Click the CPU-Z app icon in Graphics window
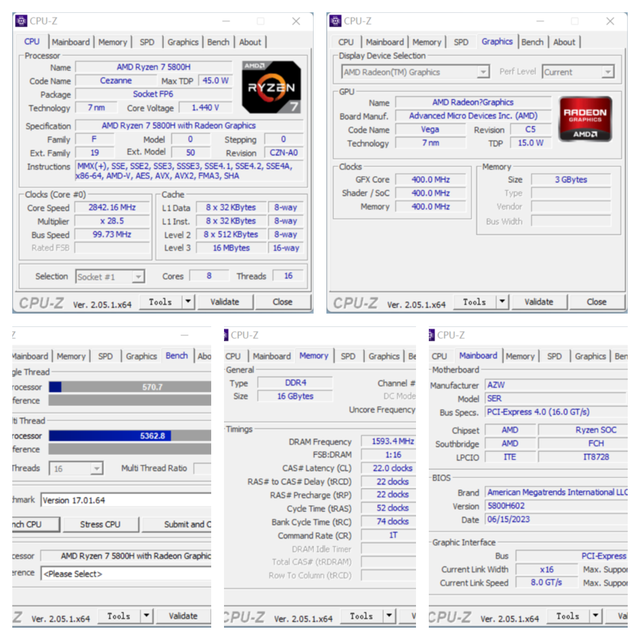Viewport: 640px width, 640px height. [335, 21]
